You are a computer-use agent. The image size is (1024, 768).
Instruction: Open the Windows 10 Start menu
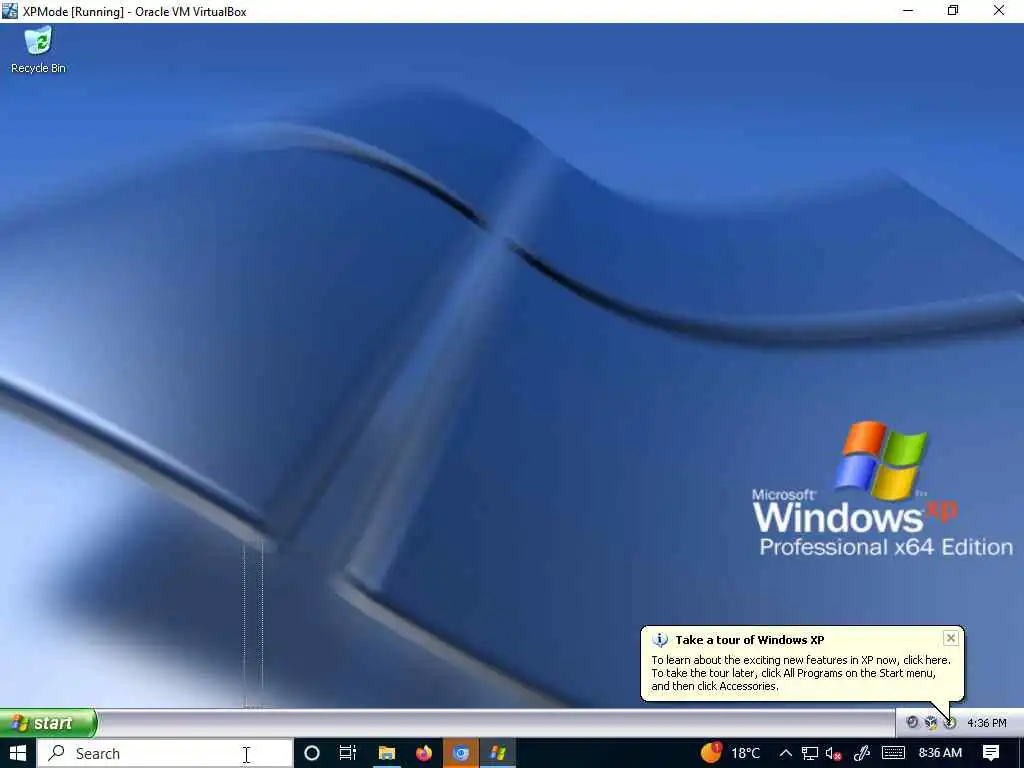[x=18, y=753]
